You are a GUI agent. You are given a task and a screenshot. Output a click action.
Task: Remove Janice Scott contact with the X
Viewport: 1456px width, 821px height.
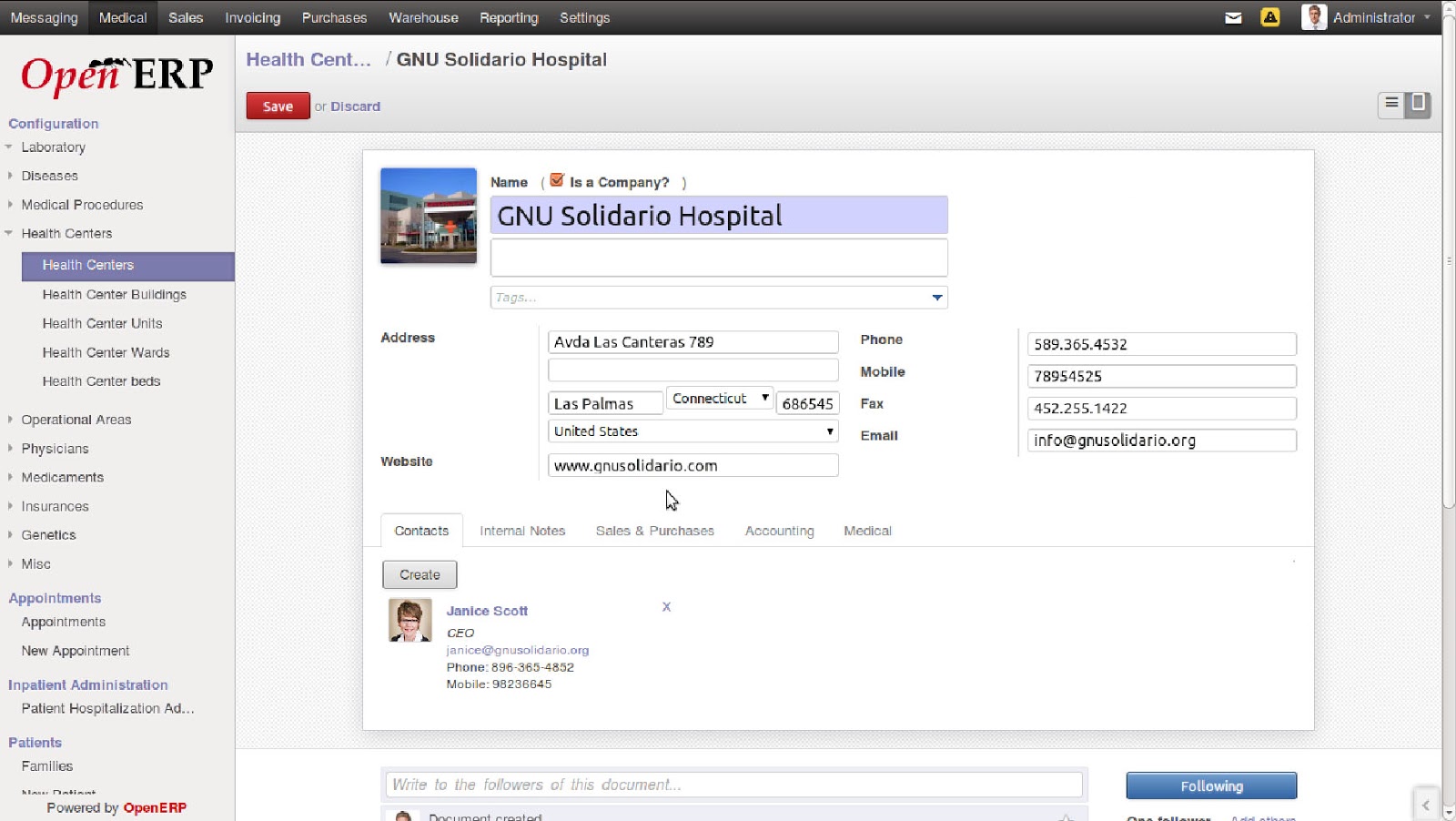666,607
